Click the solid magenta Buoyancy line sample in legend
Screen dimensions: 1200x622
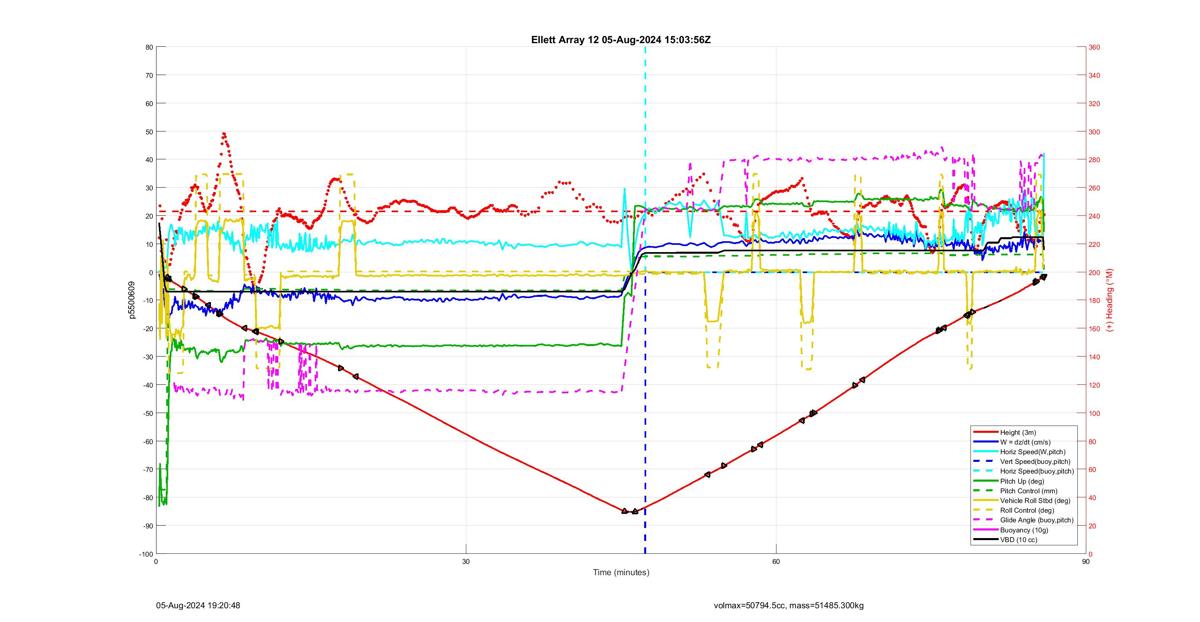click(x=984, y=530)
